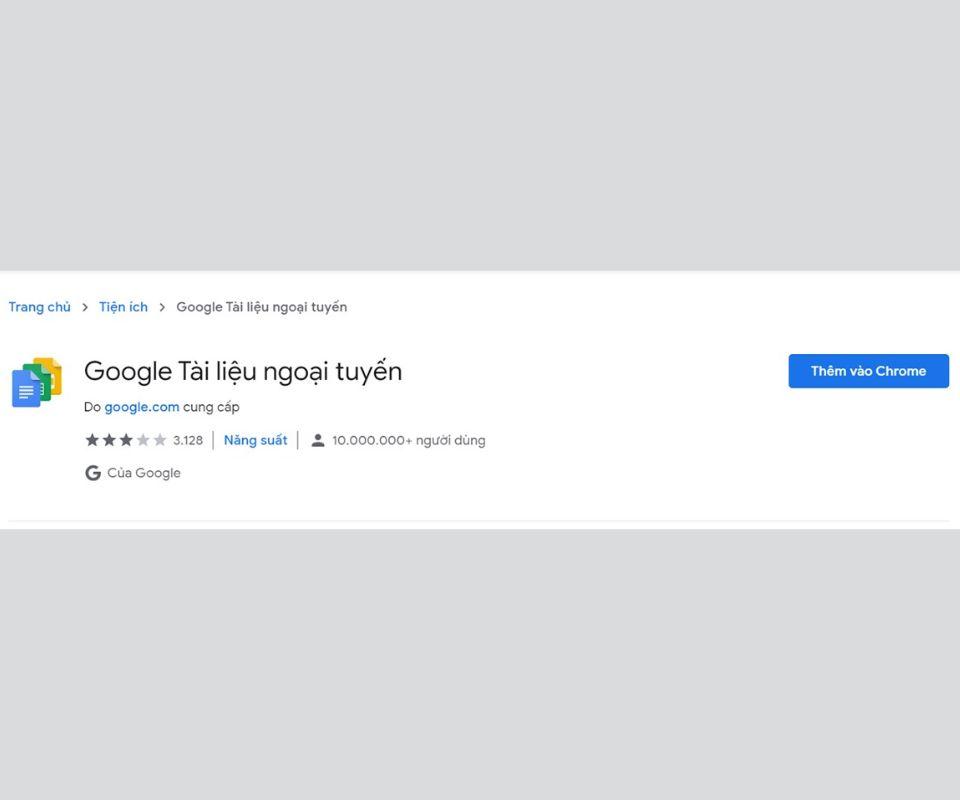Click the large Google Tài liệu ngoại tuyến heading

pos(243,371)
